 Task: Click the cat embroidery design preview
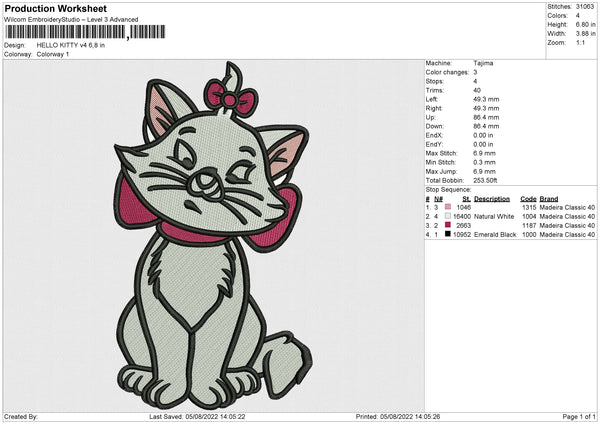click(214, 235)
